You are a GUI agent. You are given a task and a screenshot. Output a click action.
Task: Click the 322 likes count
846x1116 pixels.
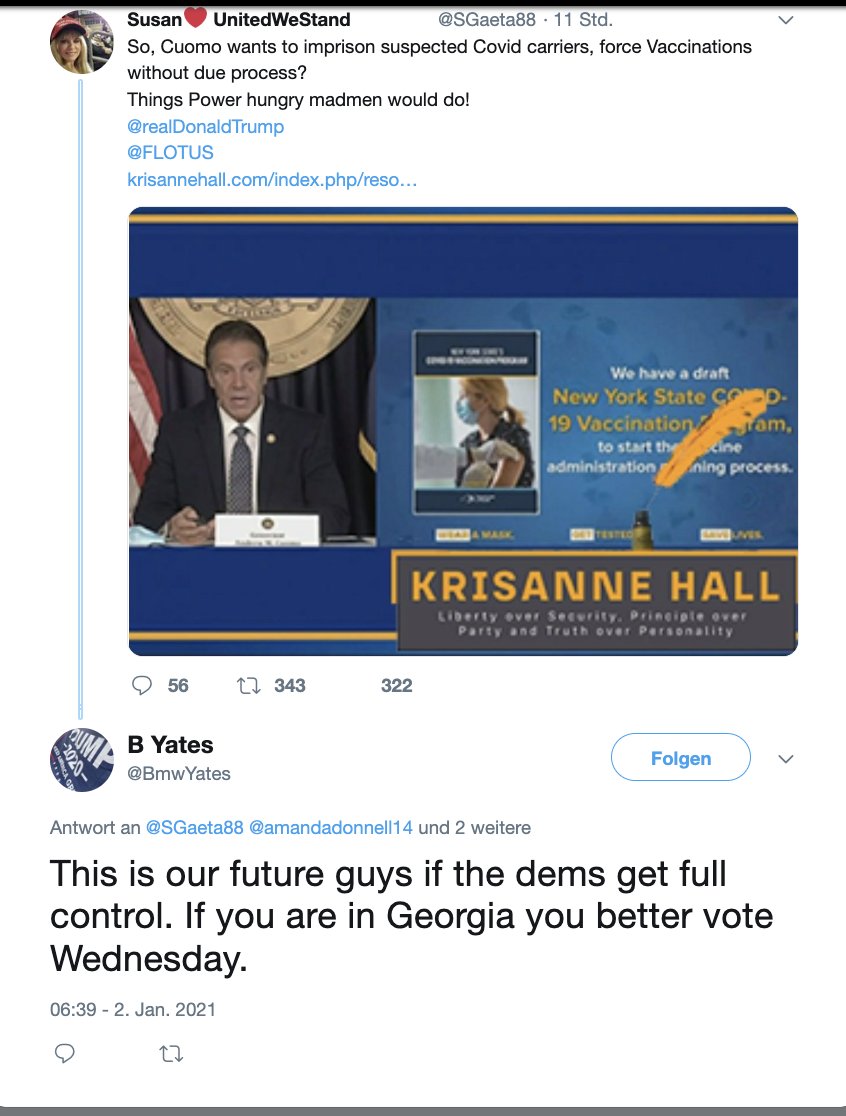coord(396,685)
